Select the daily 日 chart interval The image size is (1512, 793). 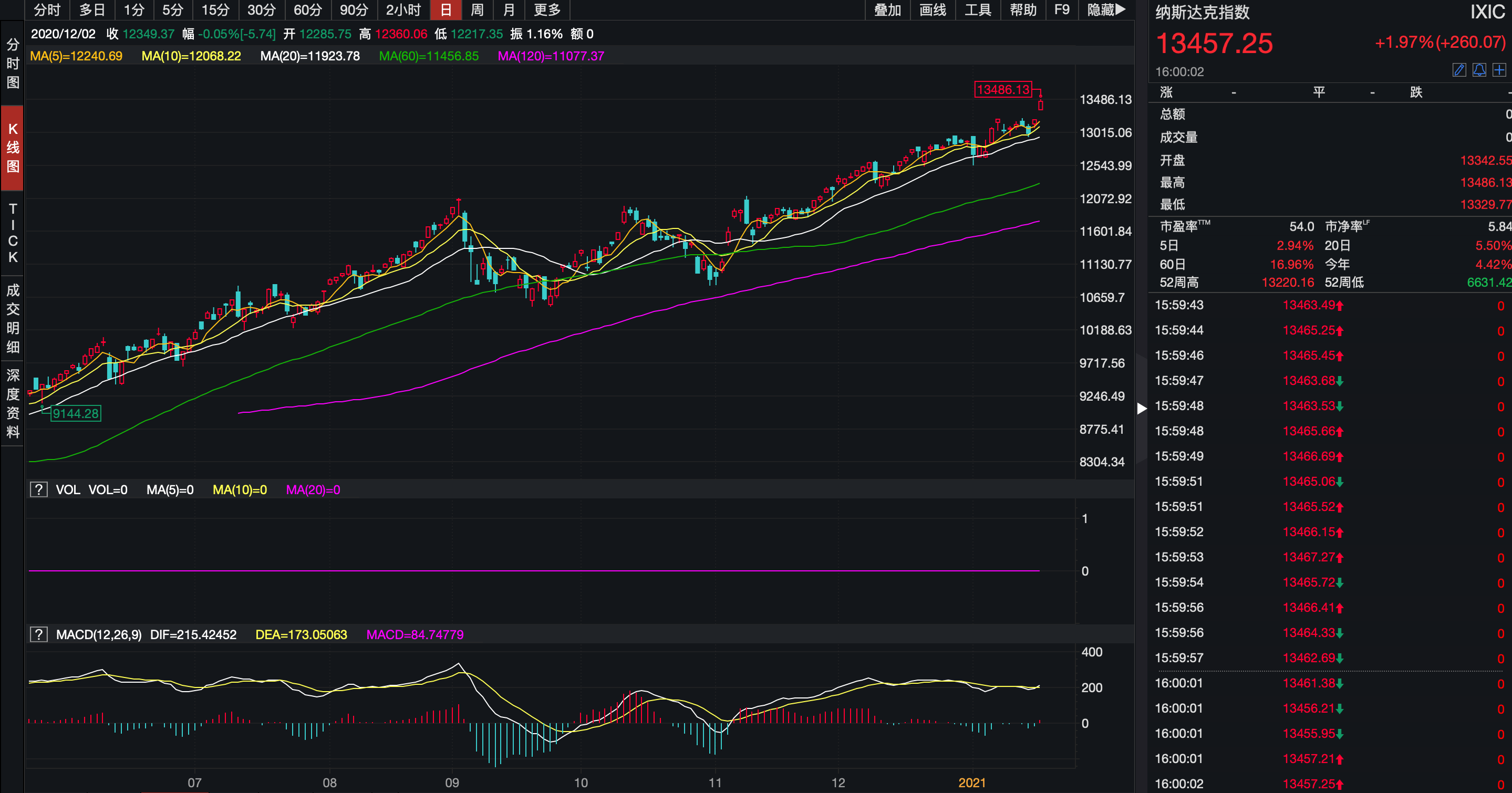click(446, 10)
